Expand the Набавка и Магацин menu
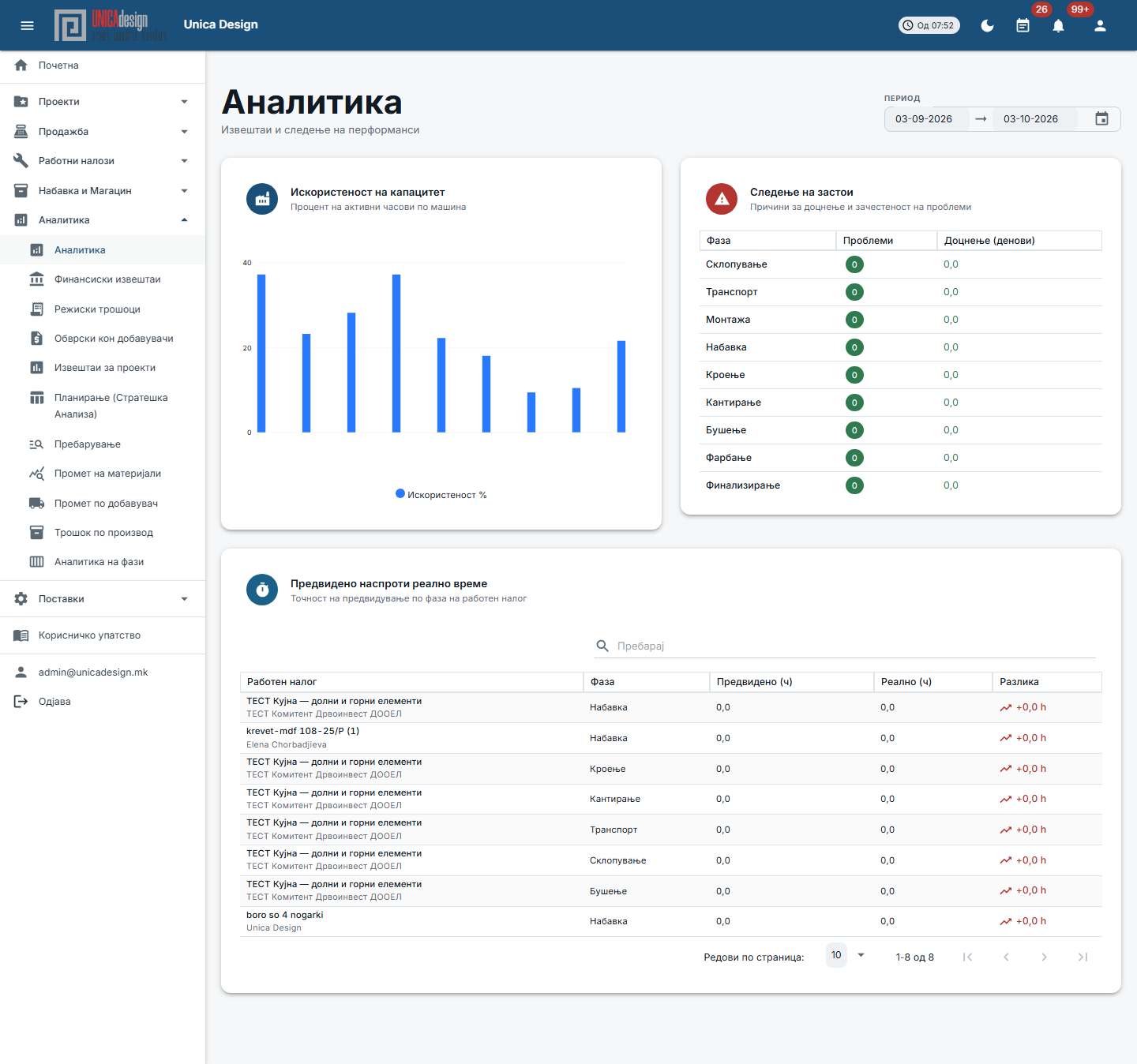This screenshot has height=1064, width=1137. (x=103, y=191)
